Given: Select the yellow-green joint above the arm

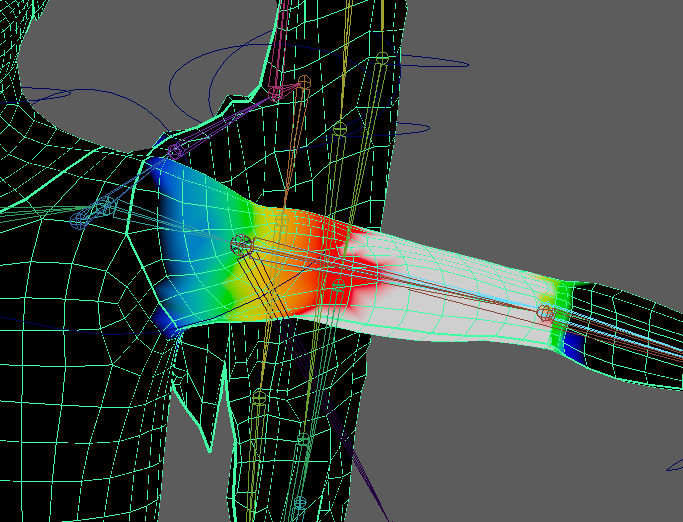Looking at the screenshot, I should coord(340,128).
